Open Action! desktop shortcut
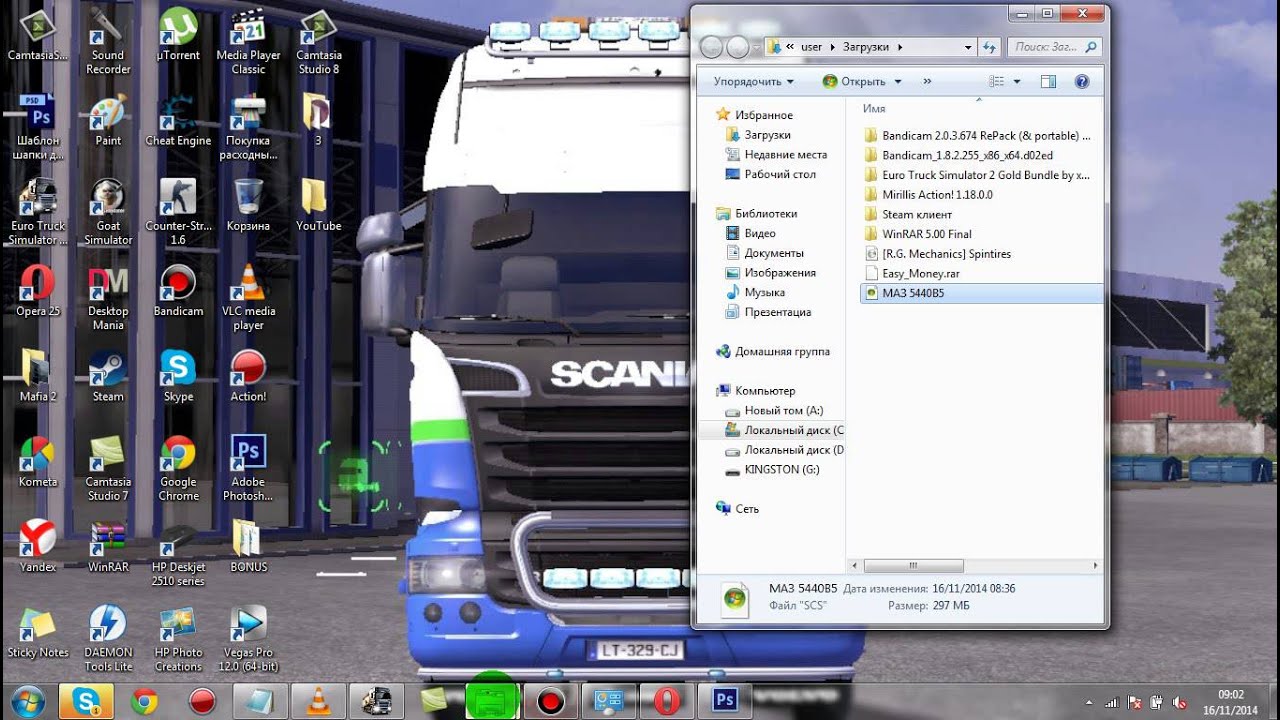The height and width of the screenshot is (720, 1280). click(x=248, y=376)
